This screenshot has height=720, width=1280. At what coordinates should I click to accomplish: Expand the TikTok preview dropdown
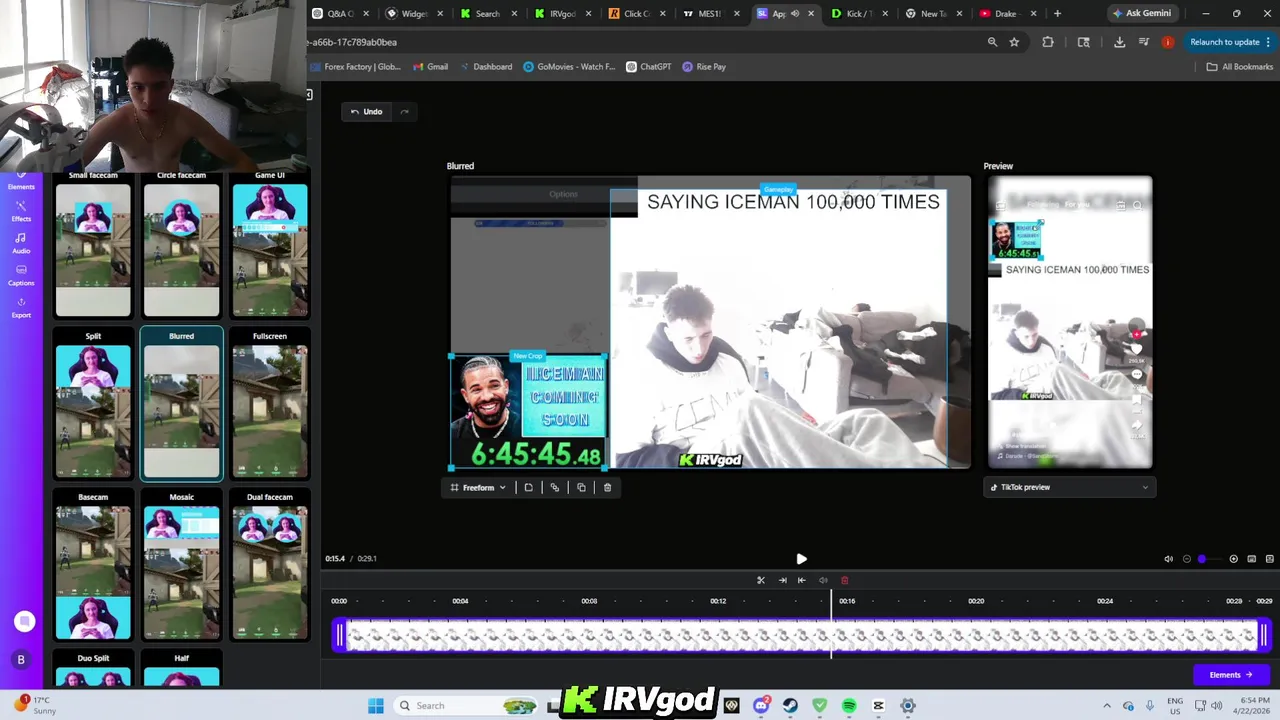point(1070,488)
